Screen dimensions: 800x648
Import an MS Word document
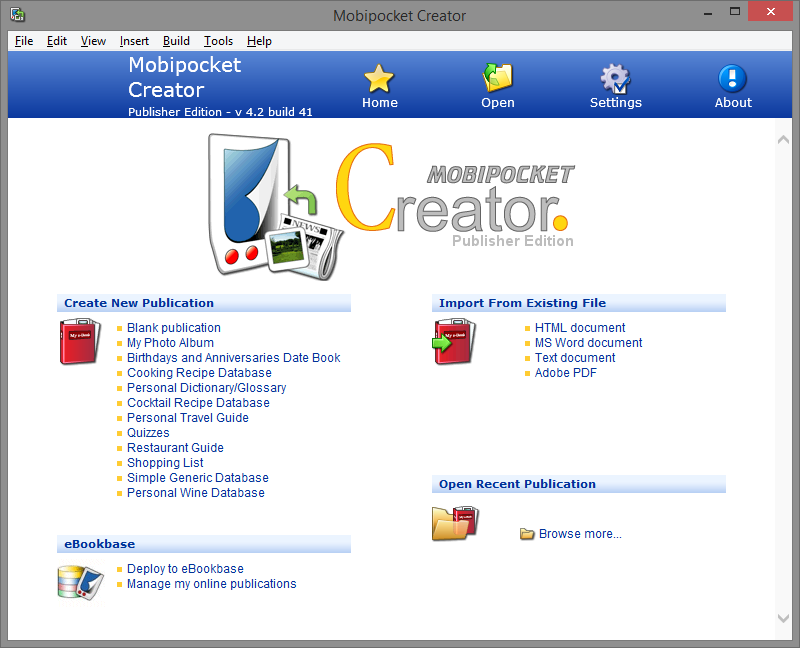(588, 343)
